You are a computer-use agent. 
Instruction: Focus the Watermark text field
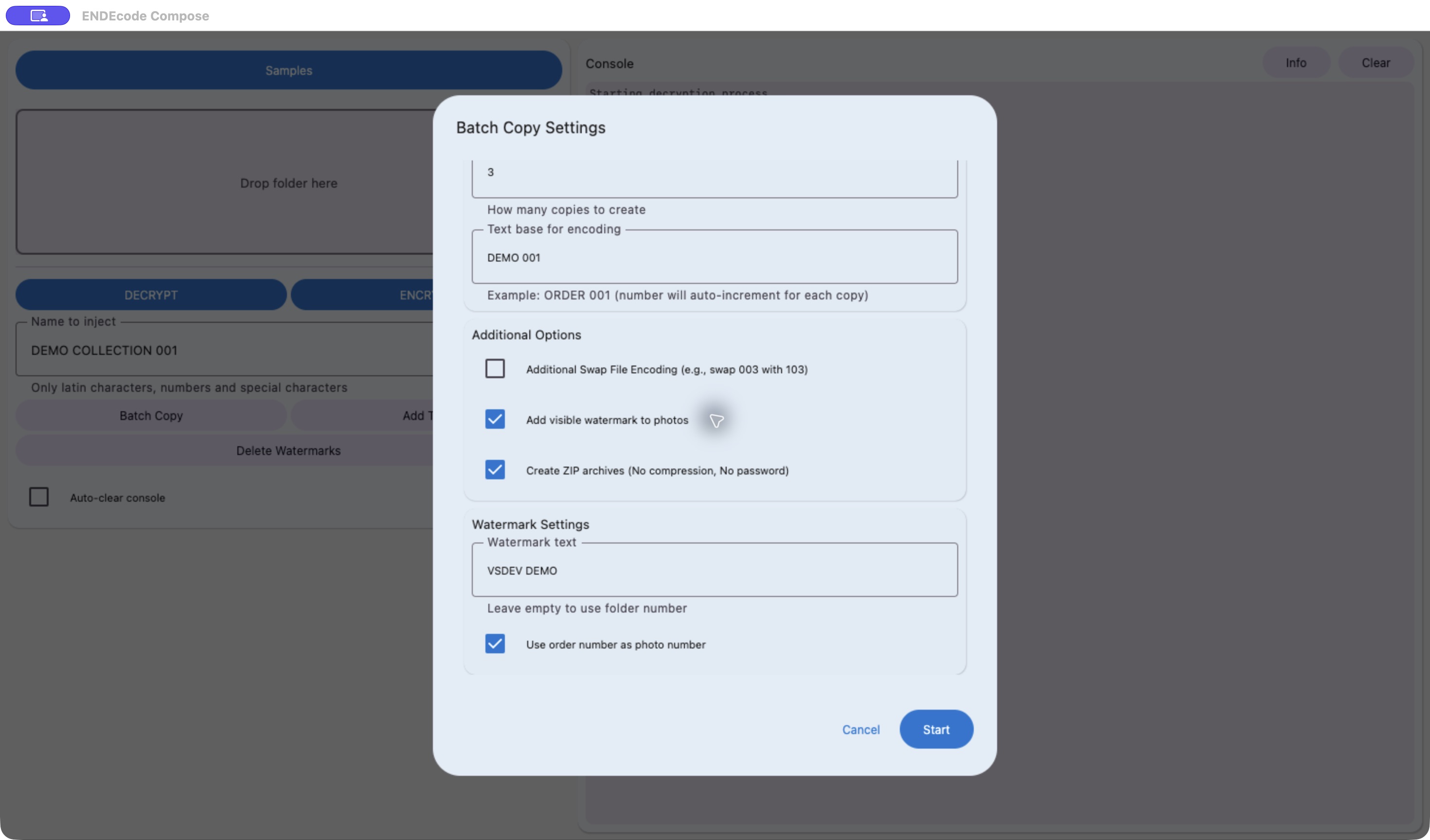[x=715, y=570]
